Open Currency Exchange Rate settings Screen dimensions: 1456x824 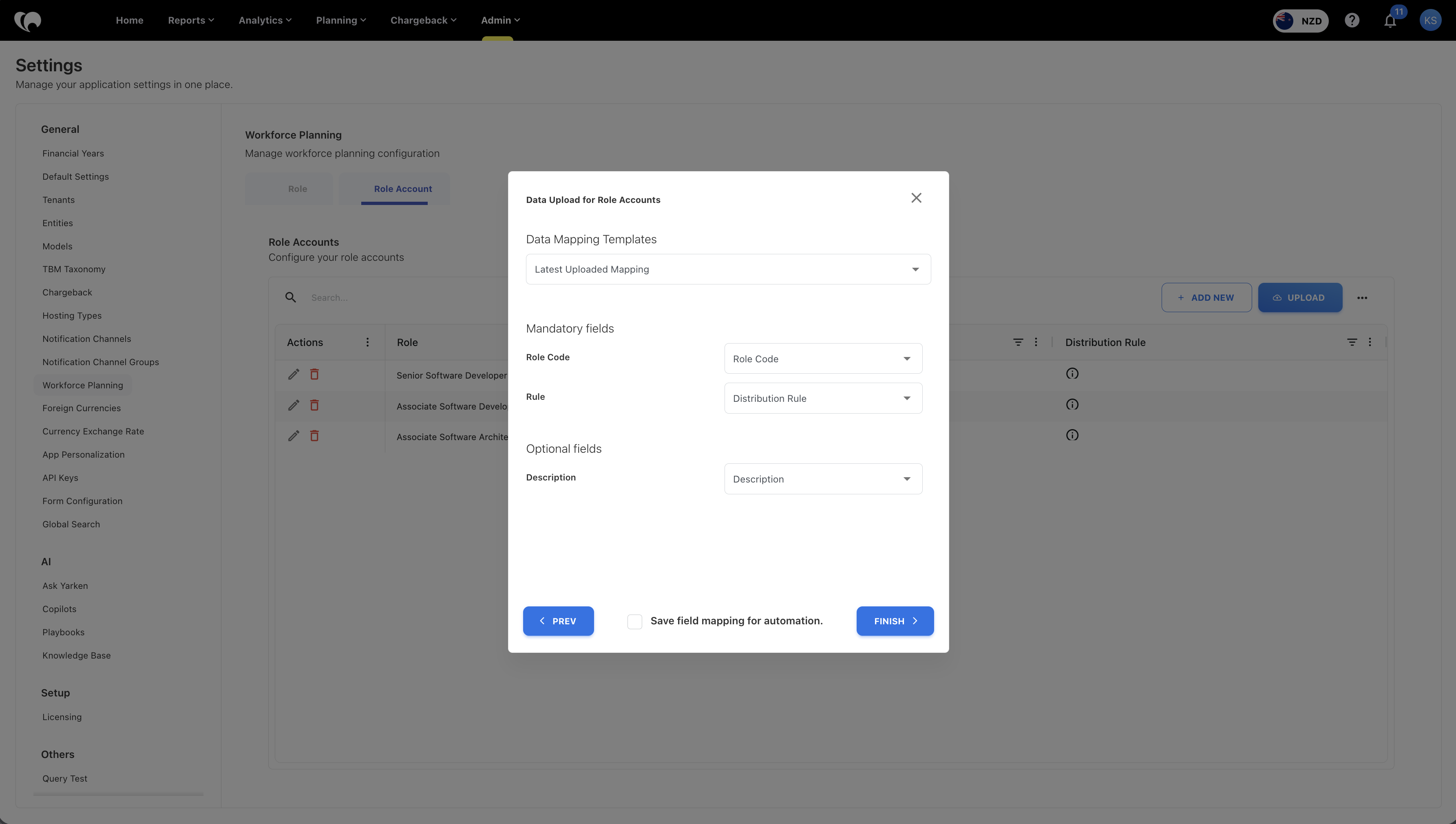(x=93, y=431)
